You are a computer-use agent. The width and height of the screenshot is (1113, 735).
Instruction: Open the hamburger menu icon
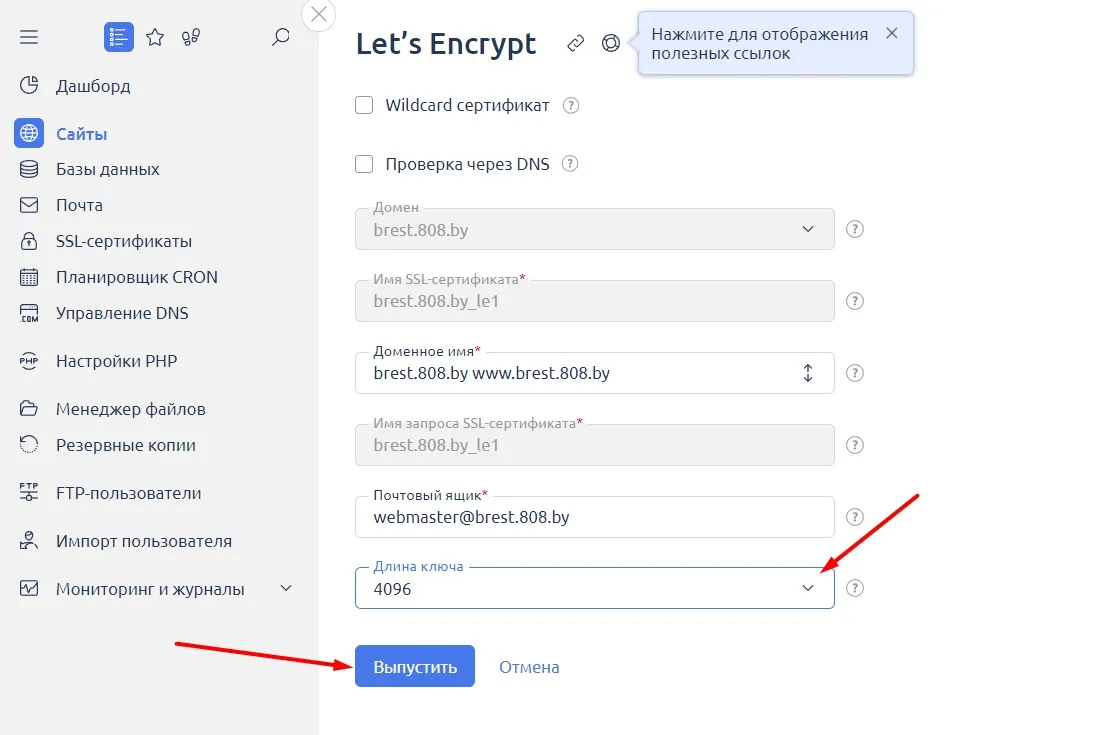point(29,37)
